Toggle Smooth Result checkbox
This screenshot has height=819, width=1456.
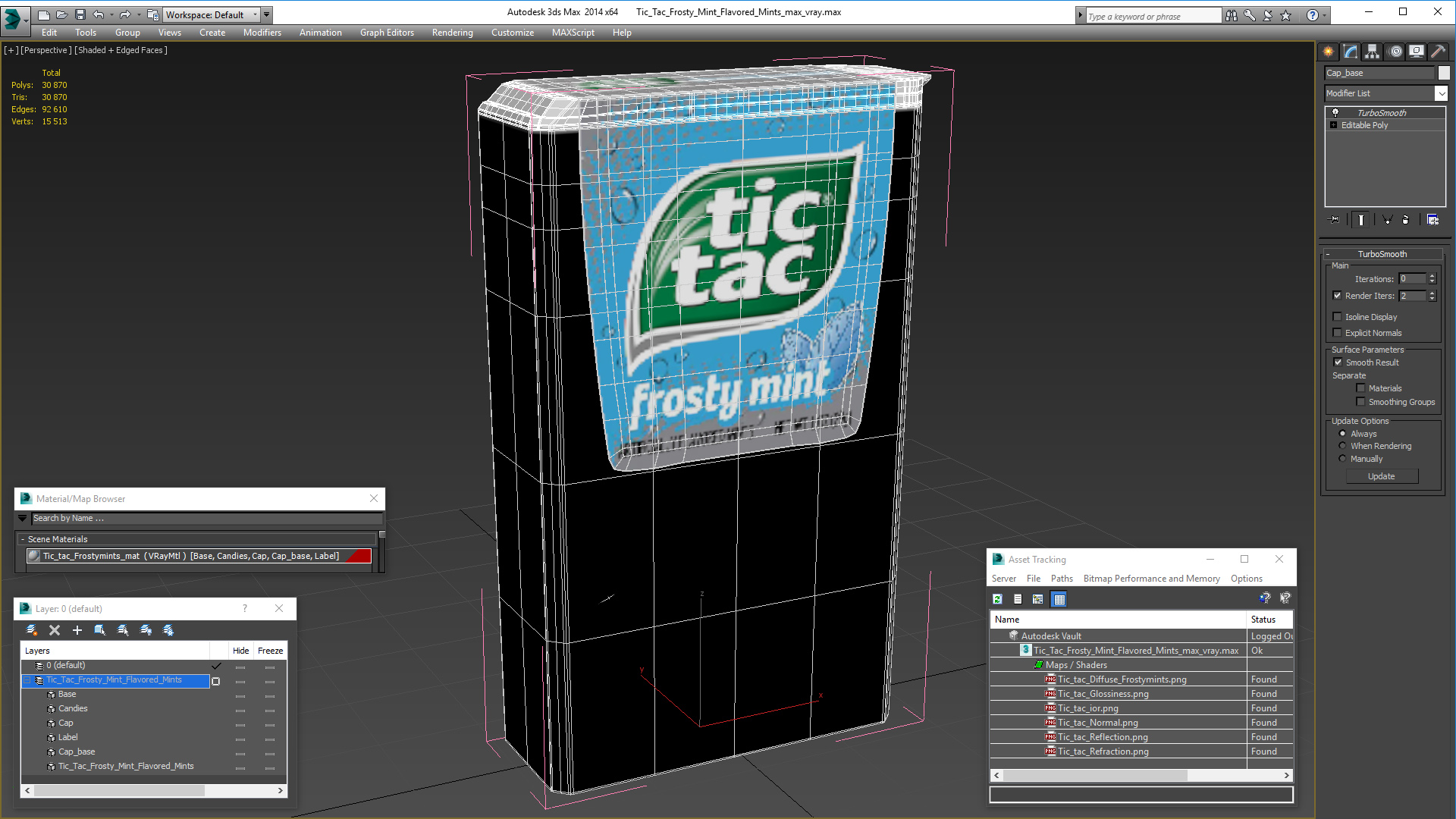click(x=1338, y=362)
